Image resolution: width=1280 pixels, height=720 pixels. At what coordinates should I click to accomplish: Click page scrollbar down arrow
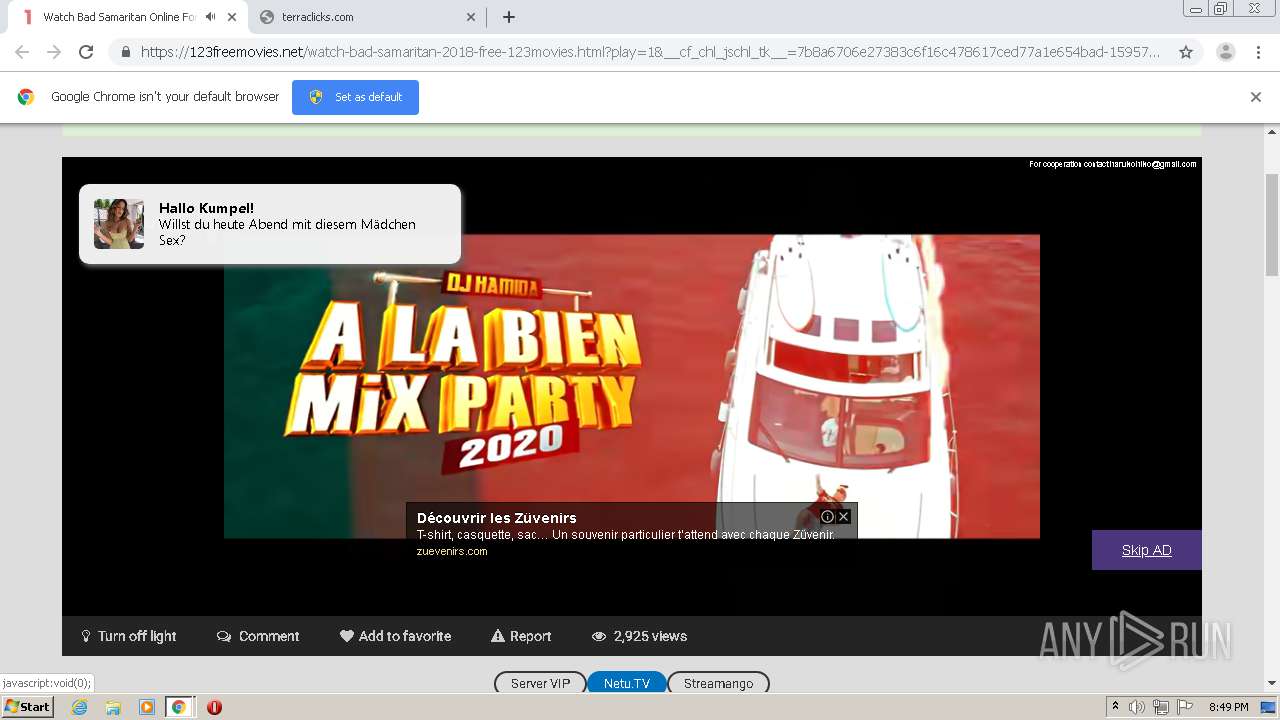1272,684
